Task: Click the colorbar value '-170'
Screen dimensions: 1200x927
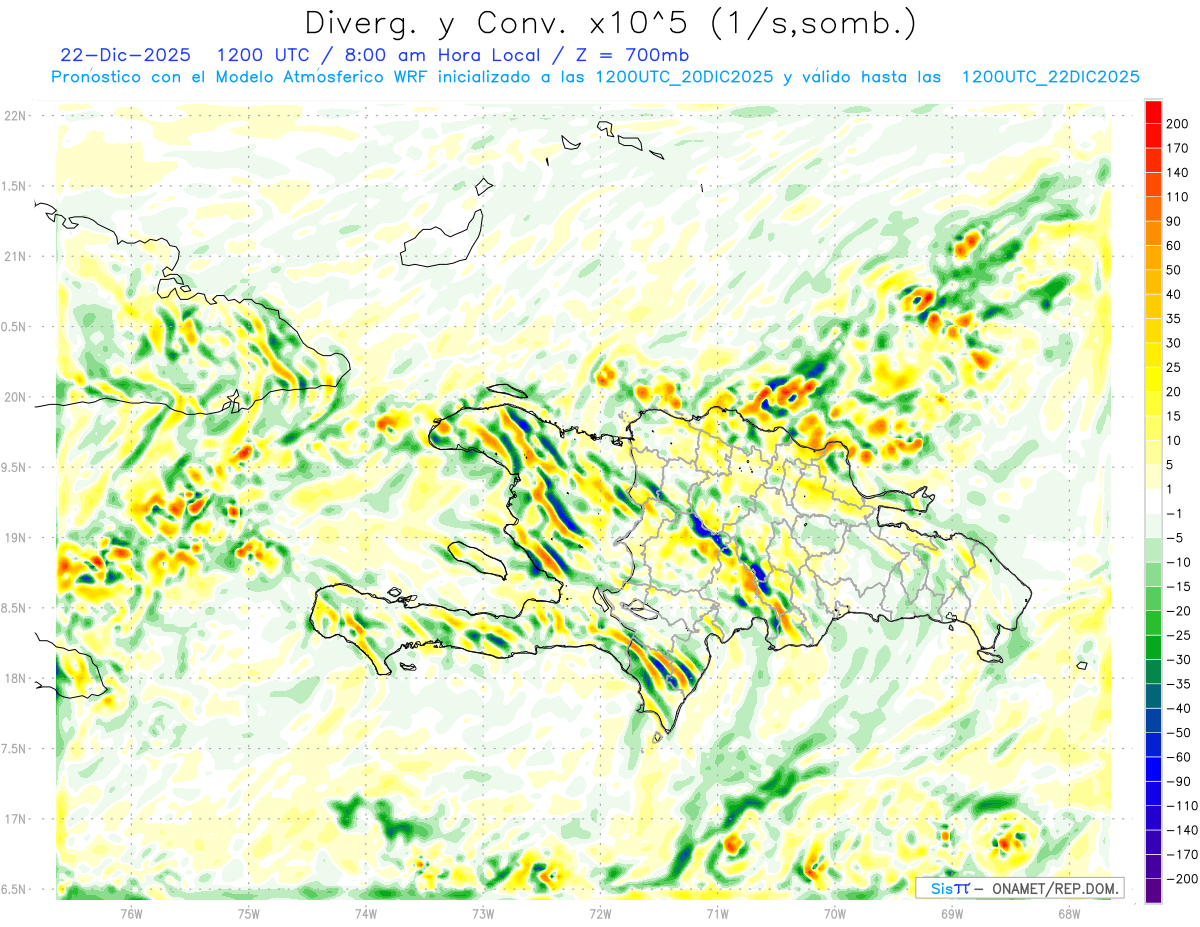Action: tap(1180, 855)
